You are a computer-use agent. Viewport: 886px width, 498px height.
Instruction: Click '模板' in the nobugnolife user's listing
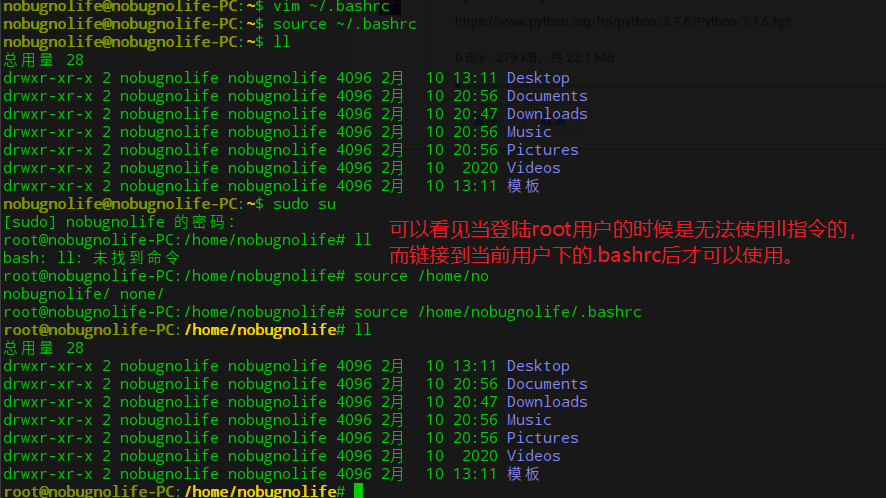(523, 186)
